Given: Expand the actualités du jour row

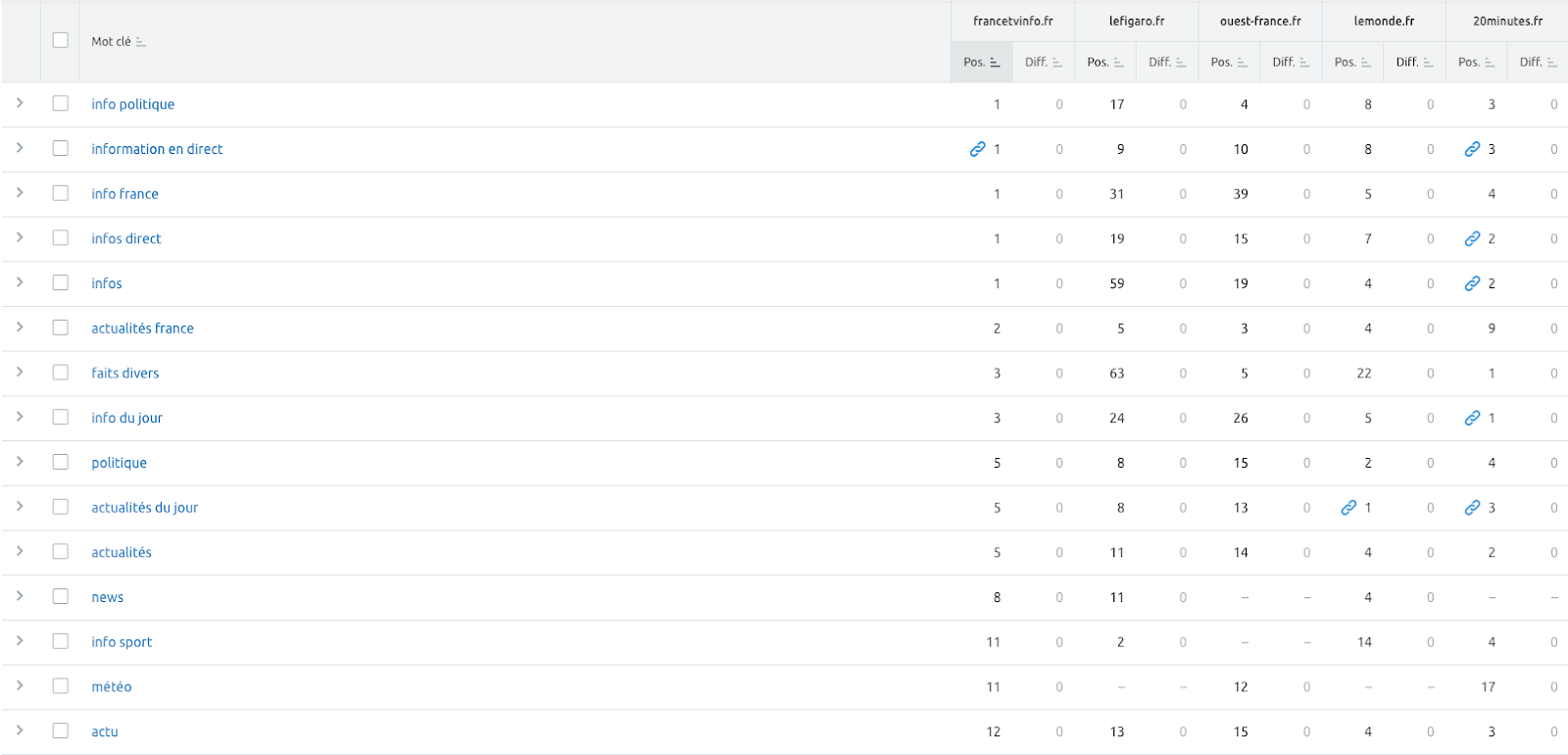Looking at the screenshot, I should click(20, 507).
